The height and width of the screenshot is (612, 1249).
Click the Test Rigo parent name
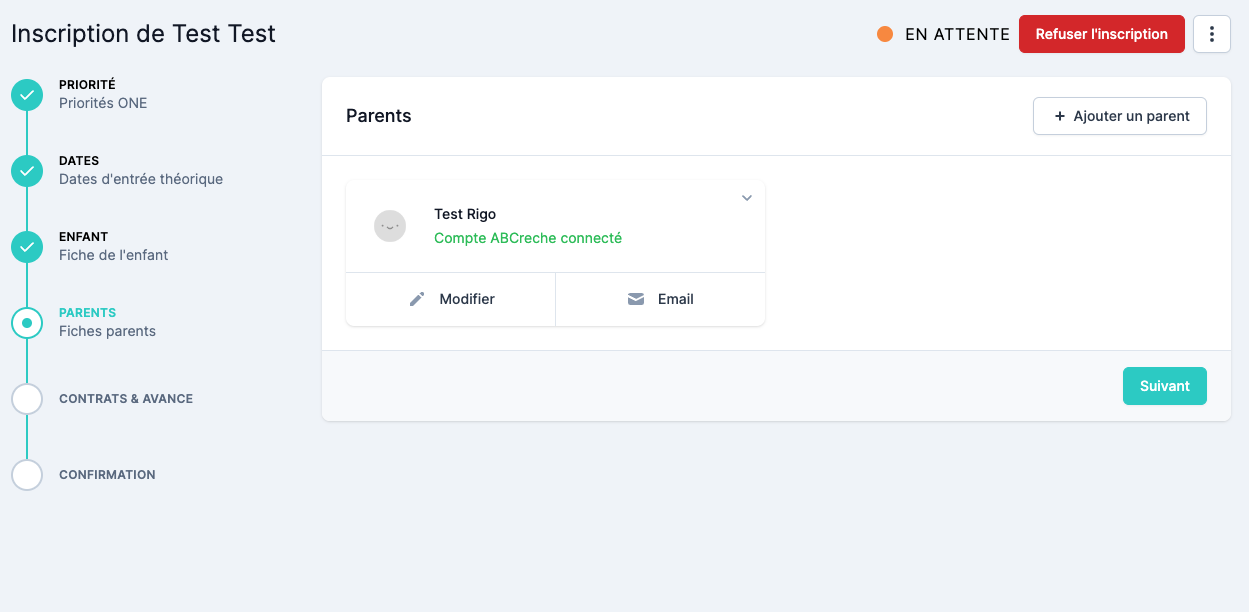(x=465, y=214)
